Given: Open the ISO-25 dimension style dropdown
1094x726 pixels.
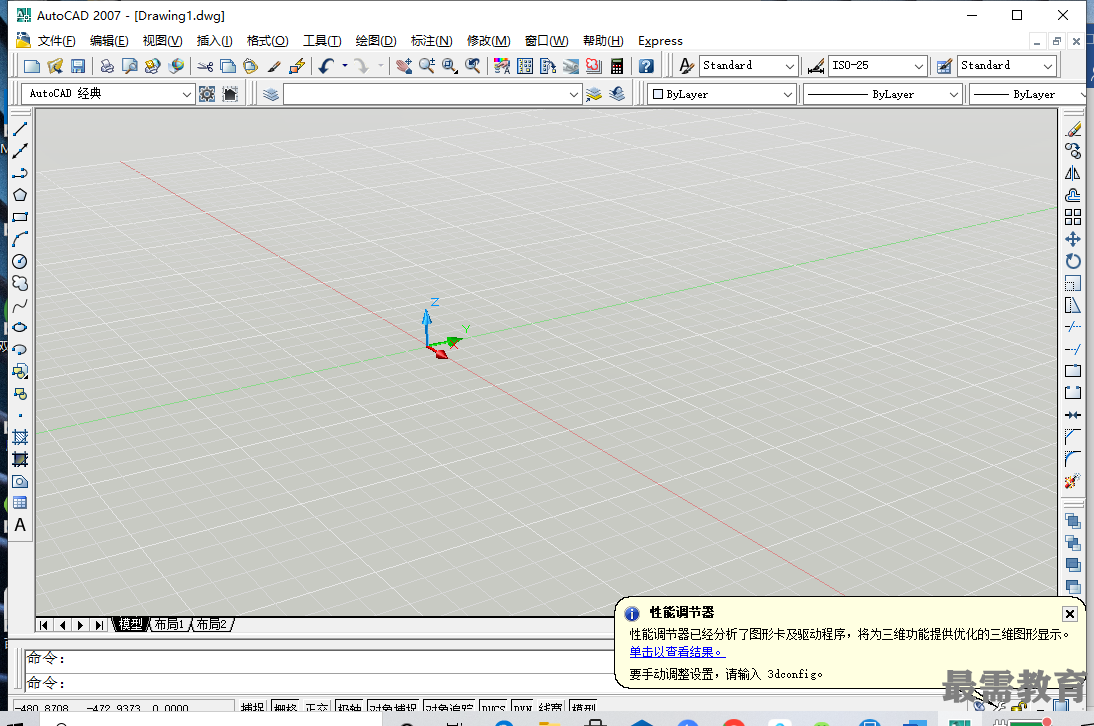Looking at the screenshot, I should tap(878, 66).
